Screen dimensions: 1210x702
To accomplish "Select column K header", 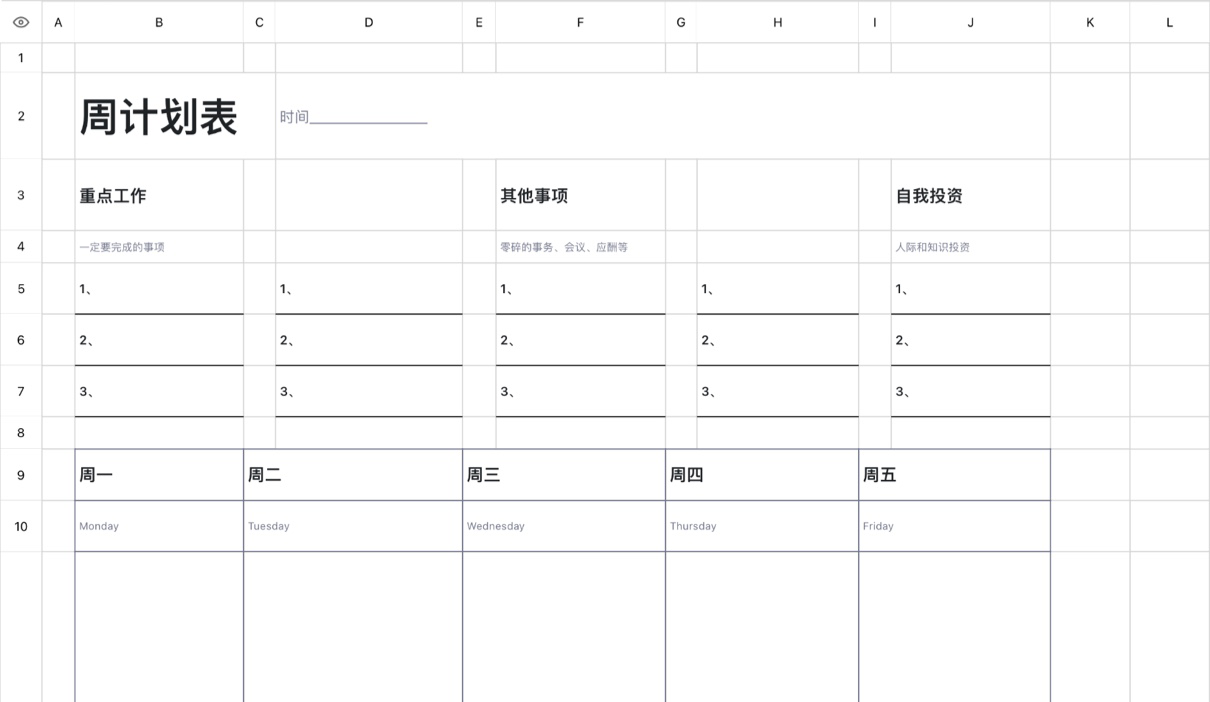I will click(x=1090, y=22).
